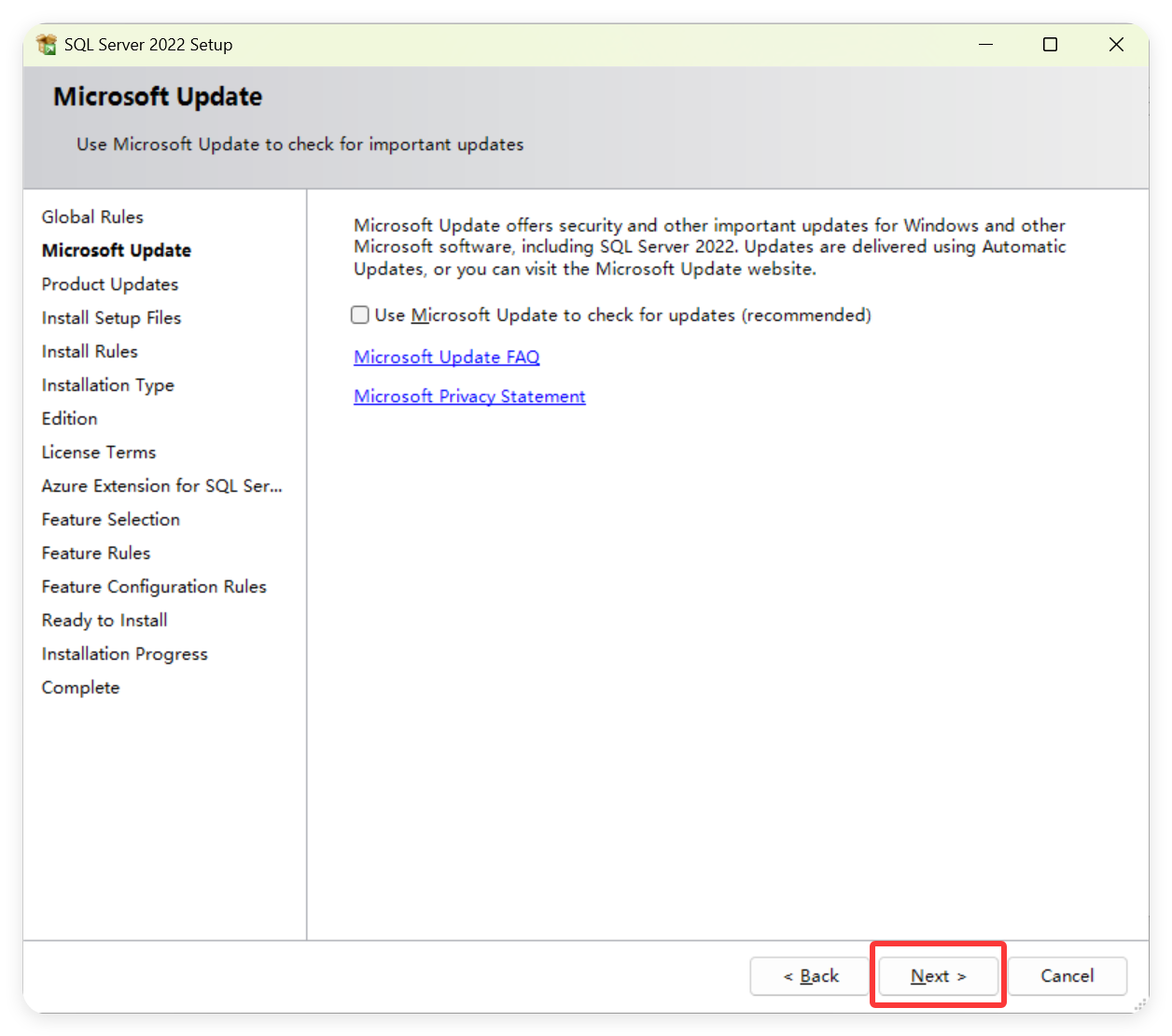Select Ready to Install step
This screenshot has height=1036, width=1172.
(105, 620)
